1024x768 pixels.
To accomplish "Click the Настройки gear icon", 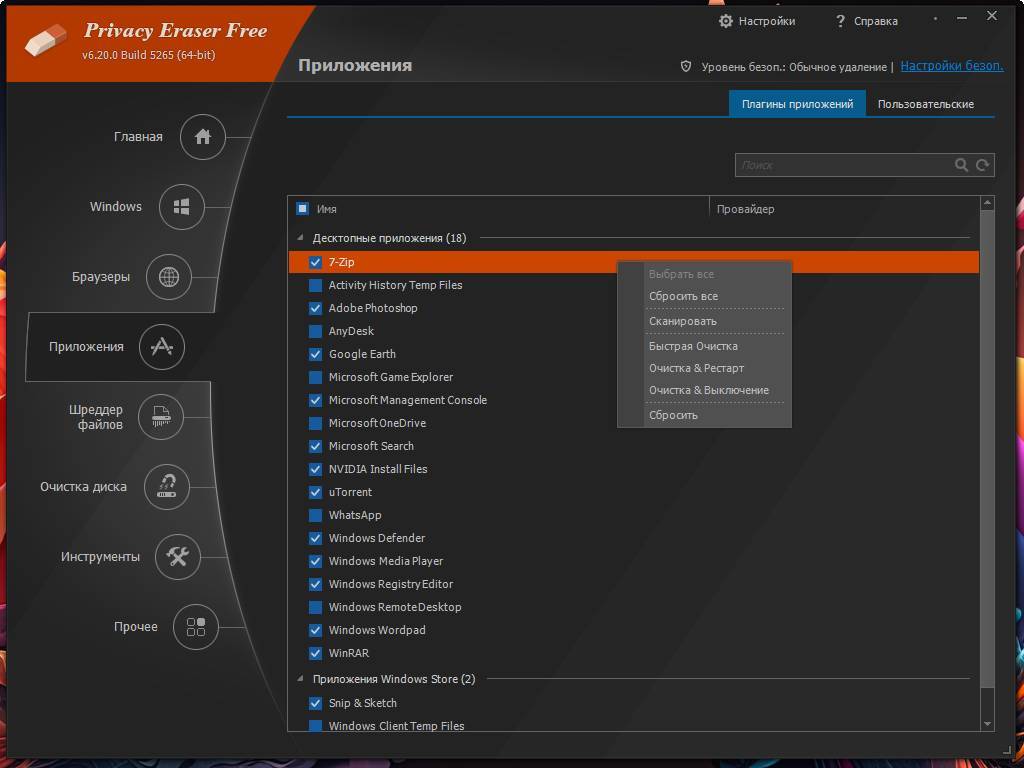I will tap(726, 21).
